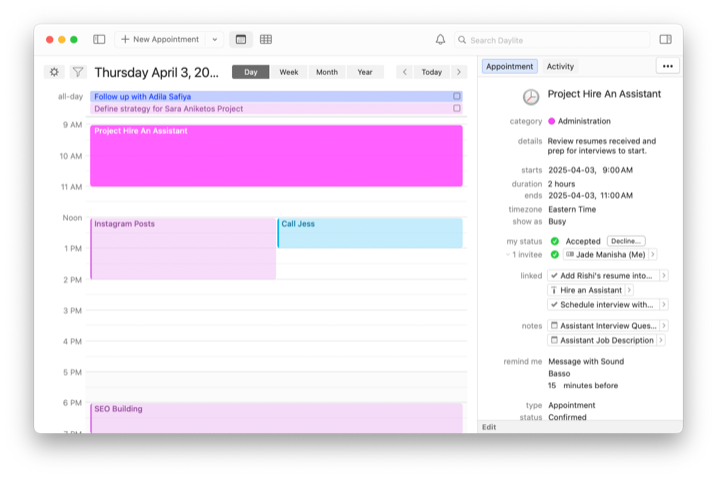Open the more options ellipsis menu
Screen dimensions: 717x479
coord(668,66)
